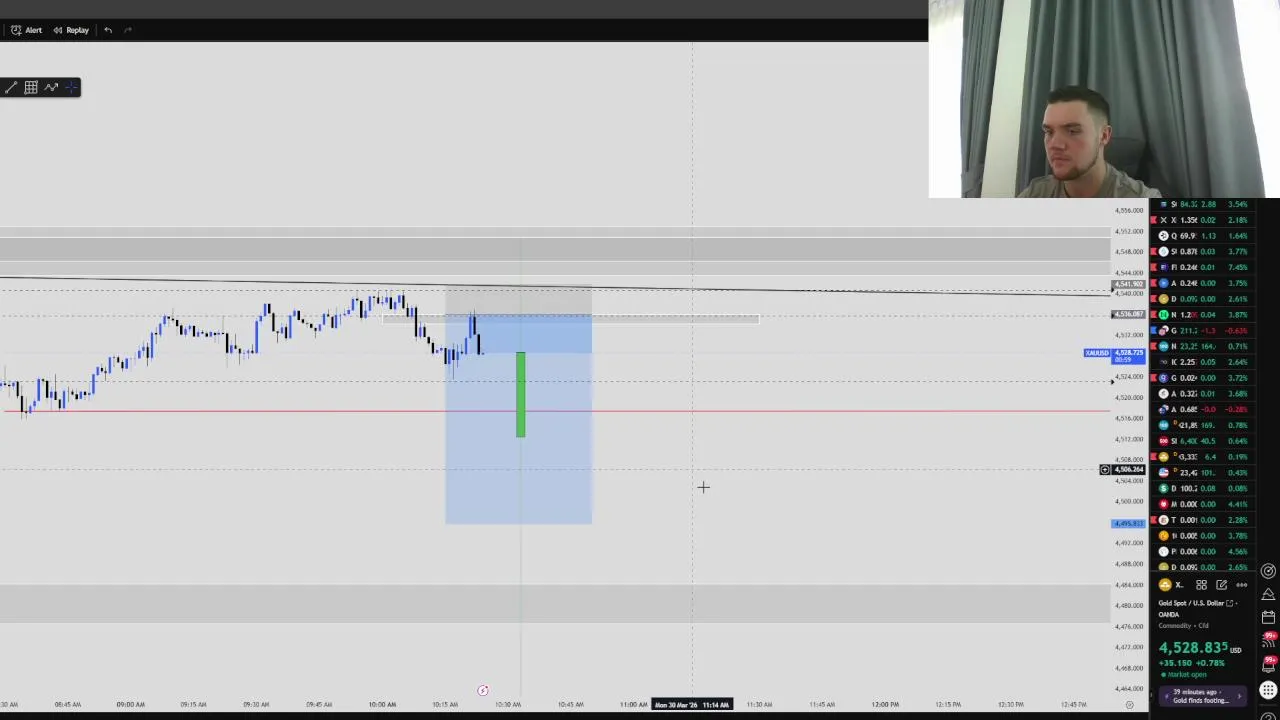Start bar Replay mode

coord(70,30)
